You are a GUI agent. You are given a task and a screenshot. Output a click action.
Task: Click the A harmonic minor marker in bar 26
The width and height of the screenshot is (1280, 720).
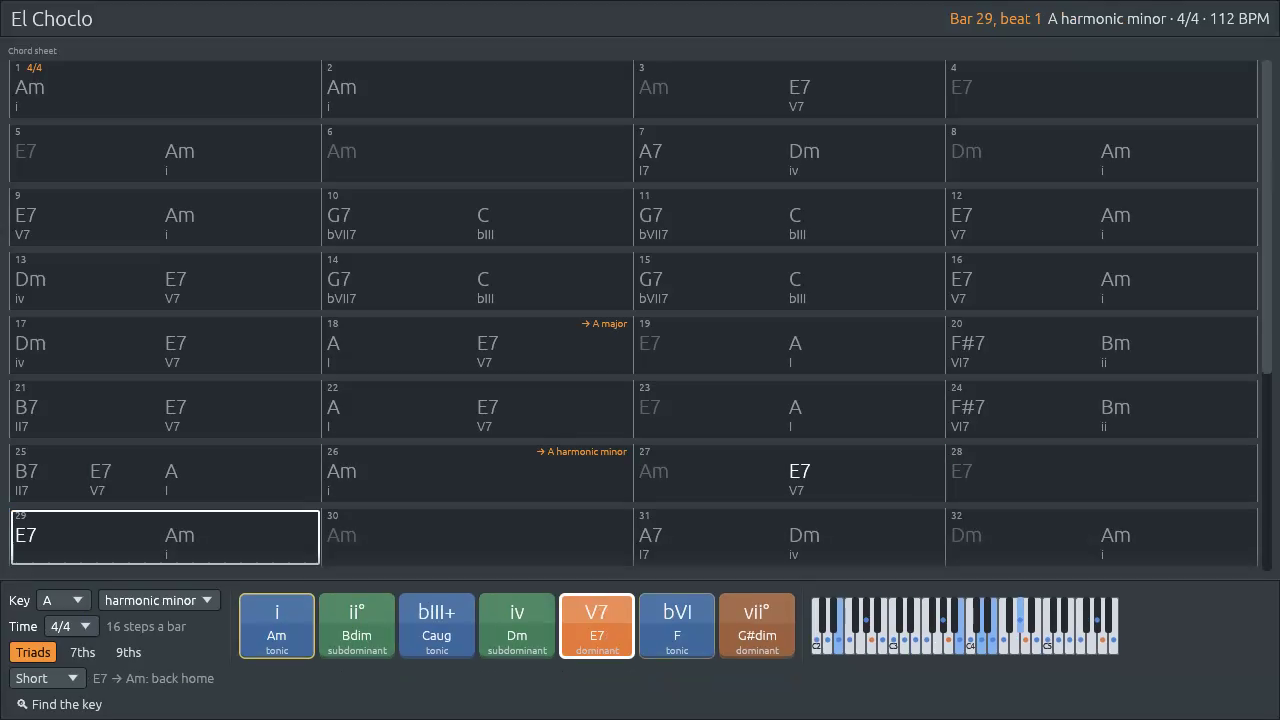coord(582,452)
